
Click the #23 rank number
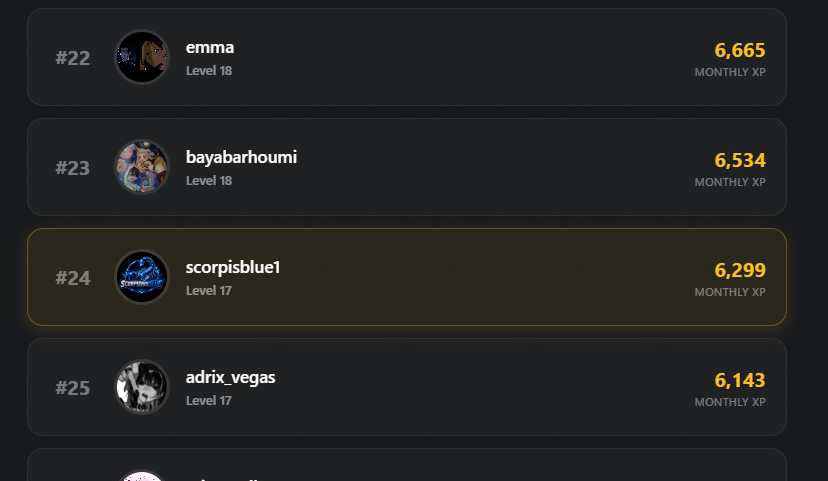click(72, 168)
